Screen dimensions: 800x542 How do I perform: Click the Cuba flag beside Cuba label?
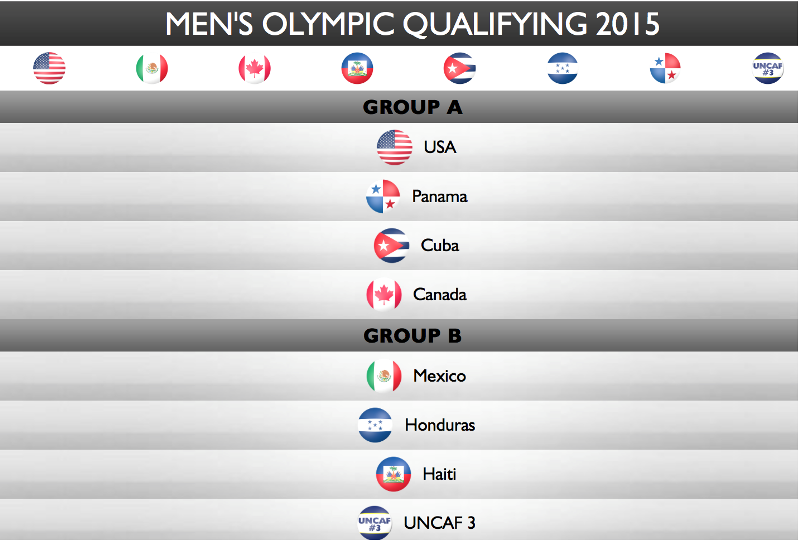(x=391, y=245)
